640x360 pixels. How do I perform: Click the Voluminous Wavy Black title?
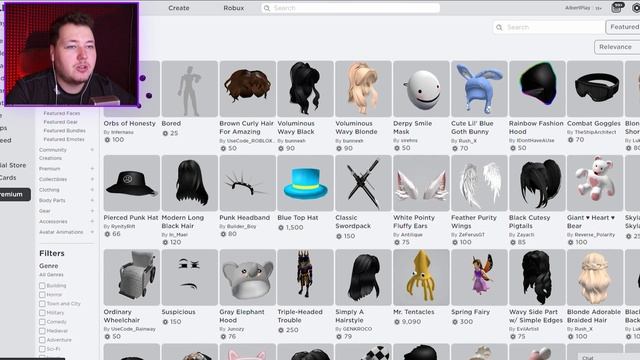pos(296,127)
